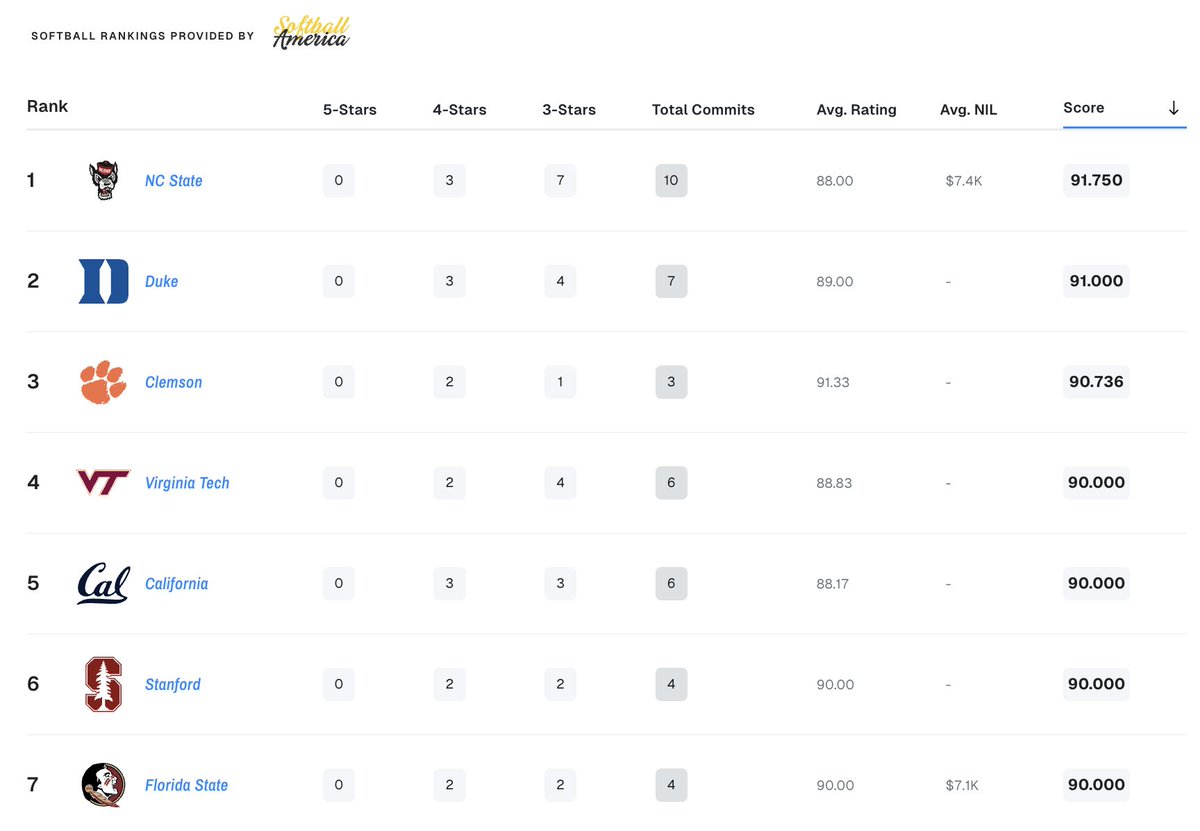Image resolution: width=1200 pixels, height=831 pixels.
Task: Open the California team link
Action: coord(176,584)
